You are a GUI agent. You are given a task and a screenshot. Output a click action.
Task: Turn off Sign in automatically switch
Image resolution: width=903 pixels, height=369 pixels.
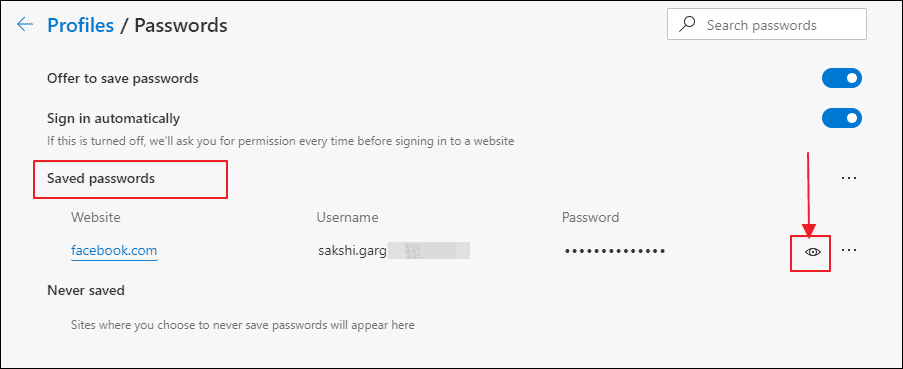(841, 119)
